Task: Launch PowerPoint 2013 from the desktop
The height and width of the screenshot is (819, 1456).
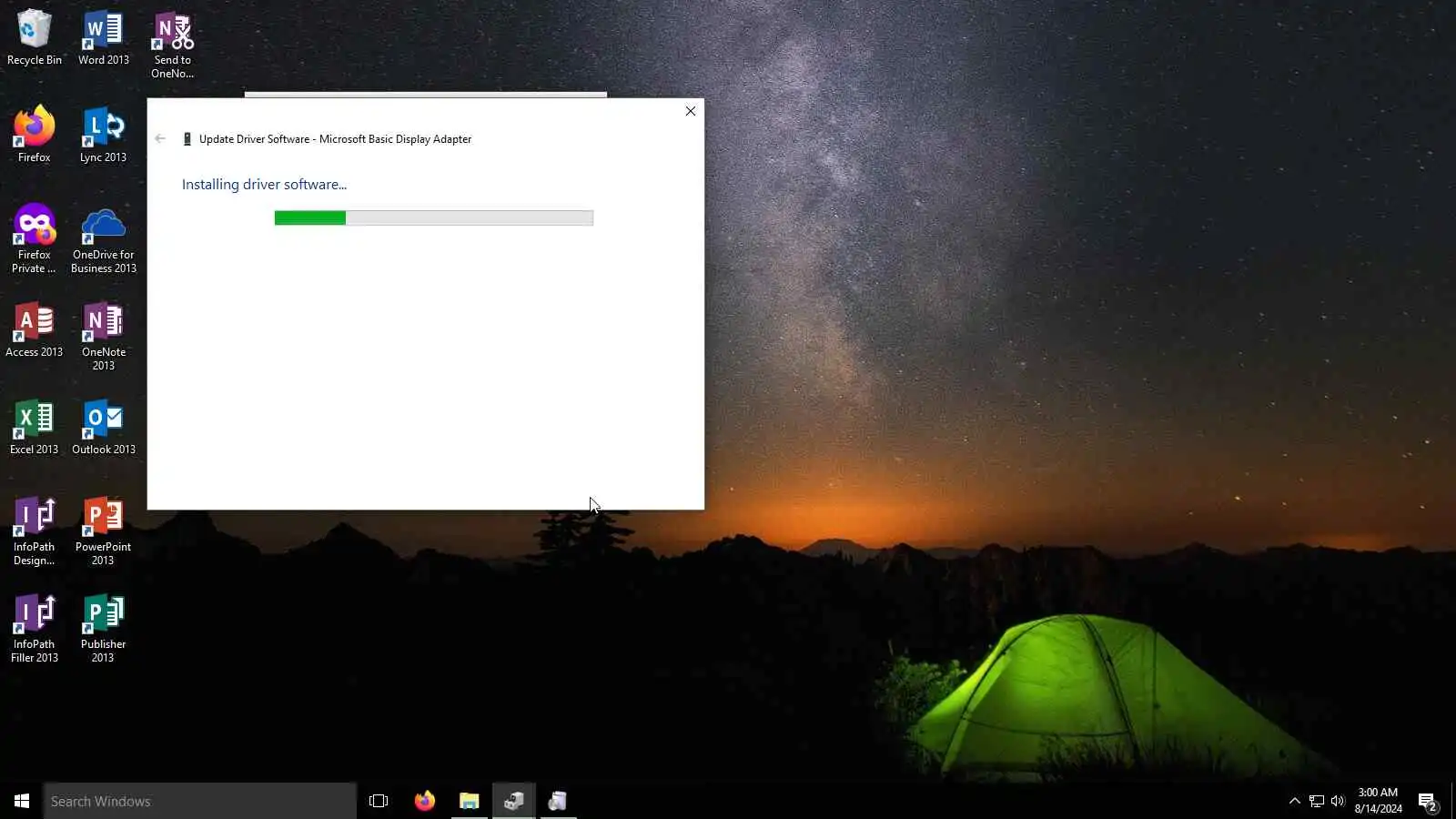Action: tap(103, 531)
